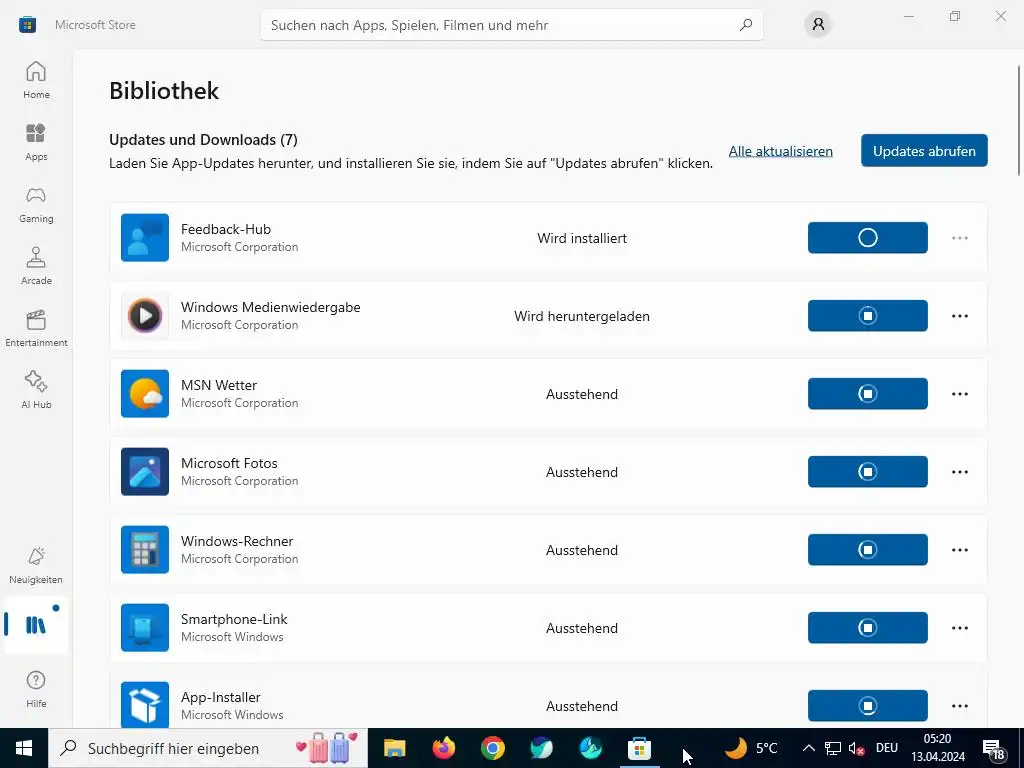Select the MSN Wetter title text
1024x768 pixels.
[219, 385]
